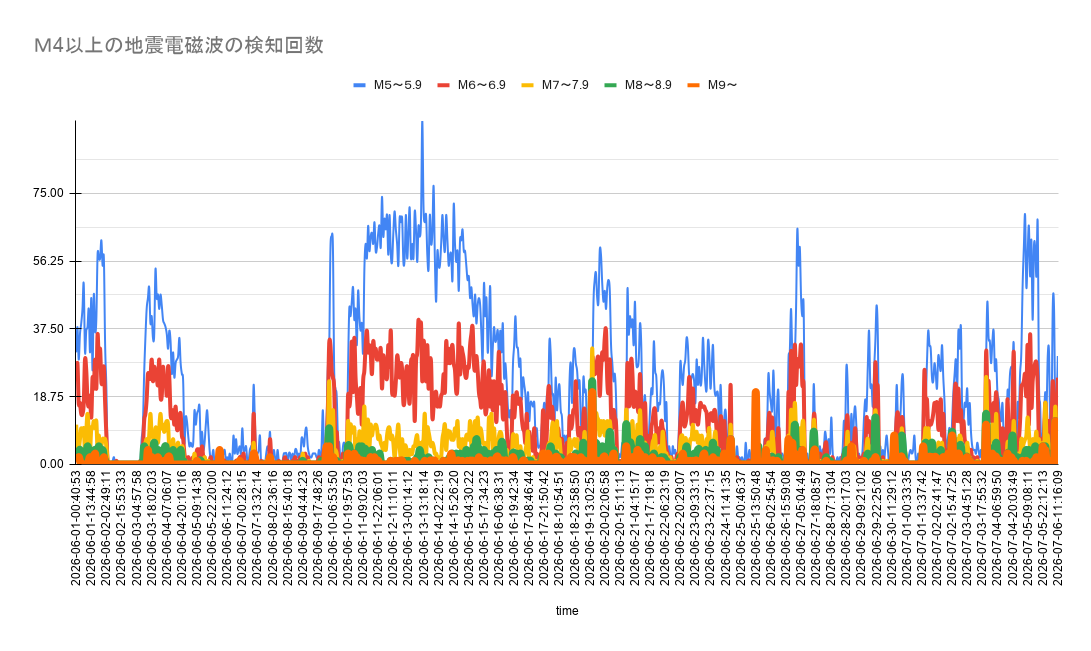
Task: Click the orange M9 spike near 06-25-13:50:48
Action: click(x=756, y=426)
